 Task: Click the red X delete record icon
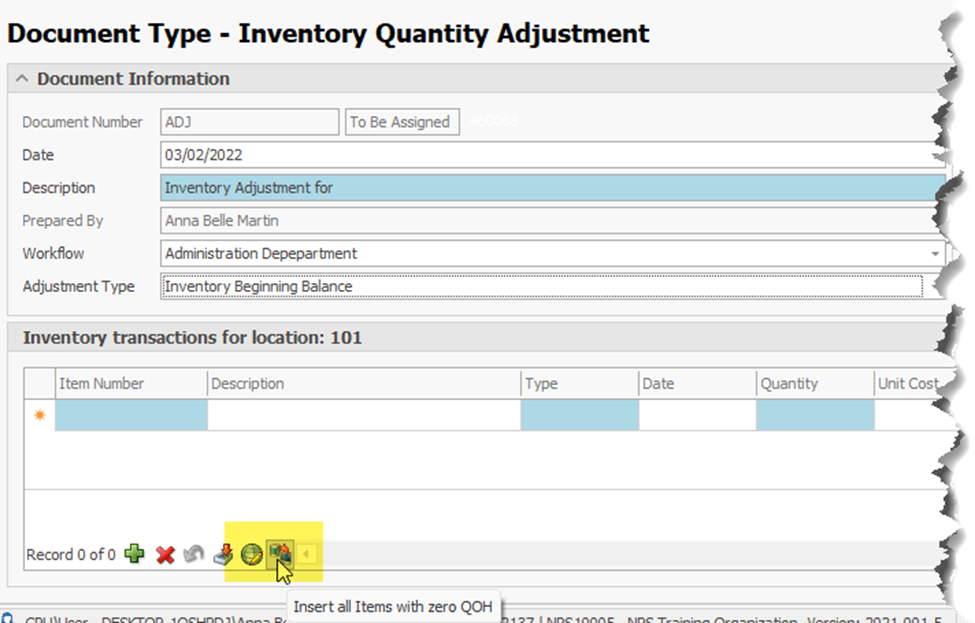(x=165, y=555)
